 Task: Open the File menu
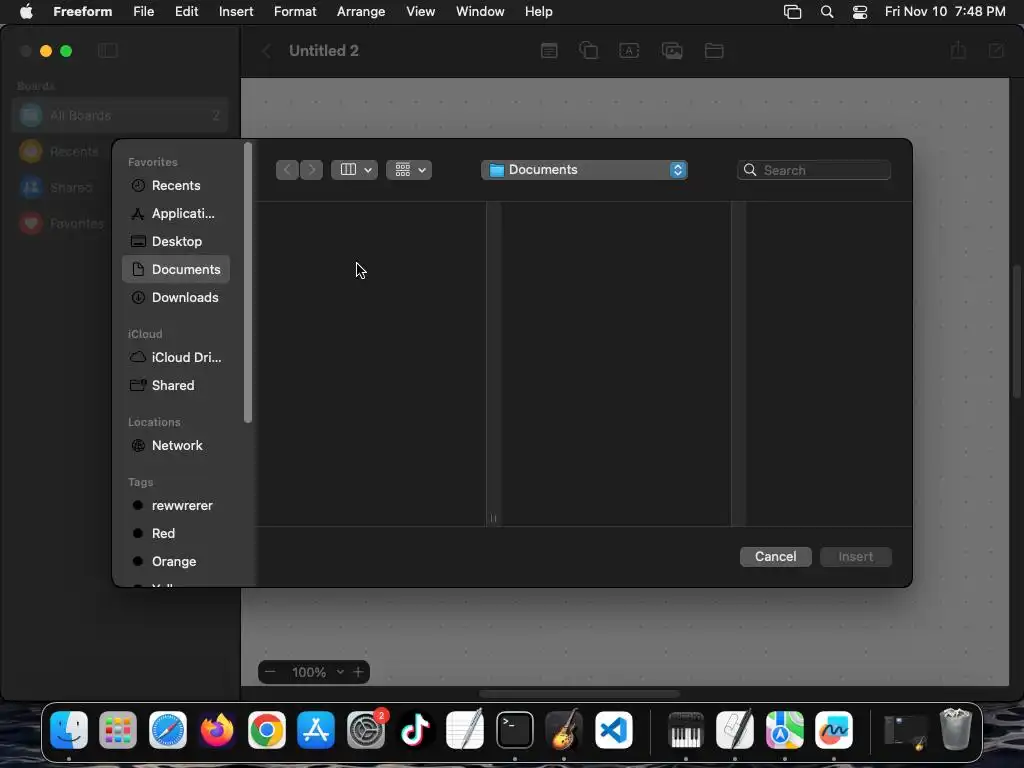pyautogui.click(x=143, y=12)
